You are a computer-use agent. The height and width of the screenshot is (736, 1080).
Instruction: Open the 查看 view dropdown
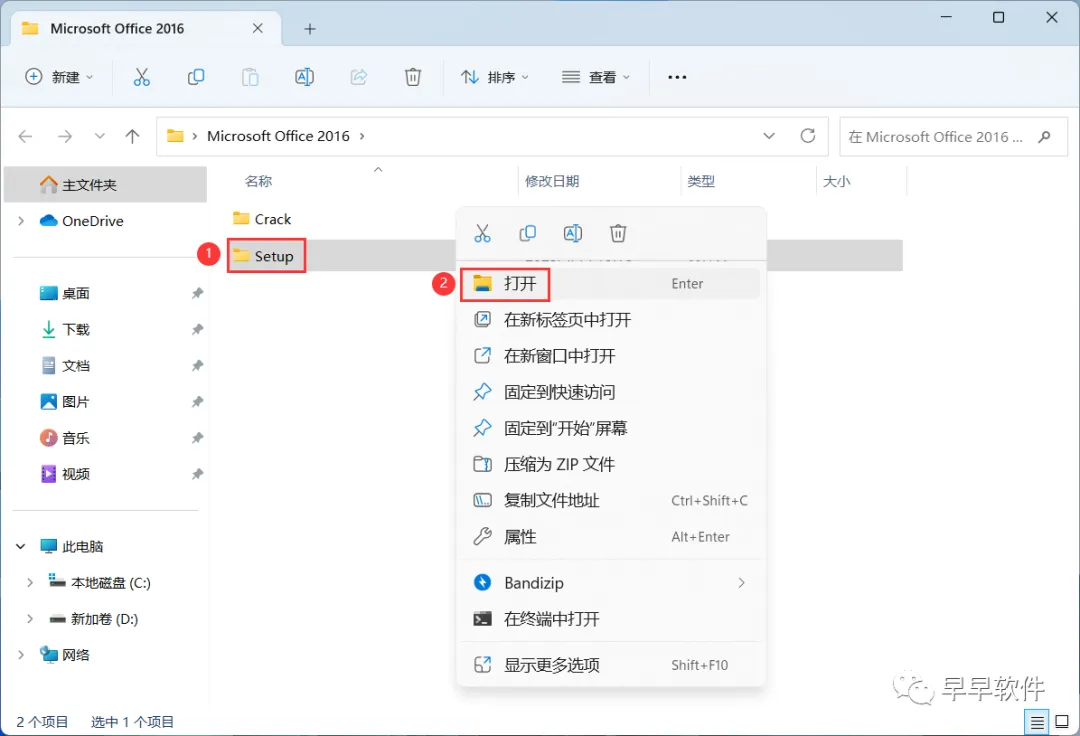click(596, 77)
